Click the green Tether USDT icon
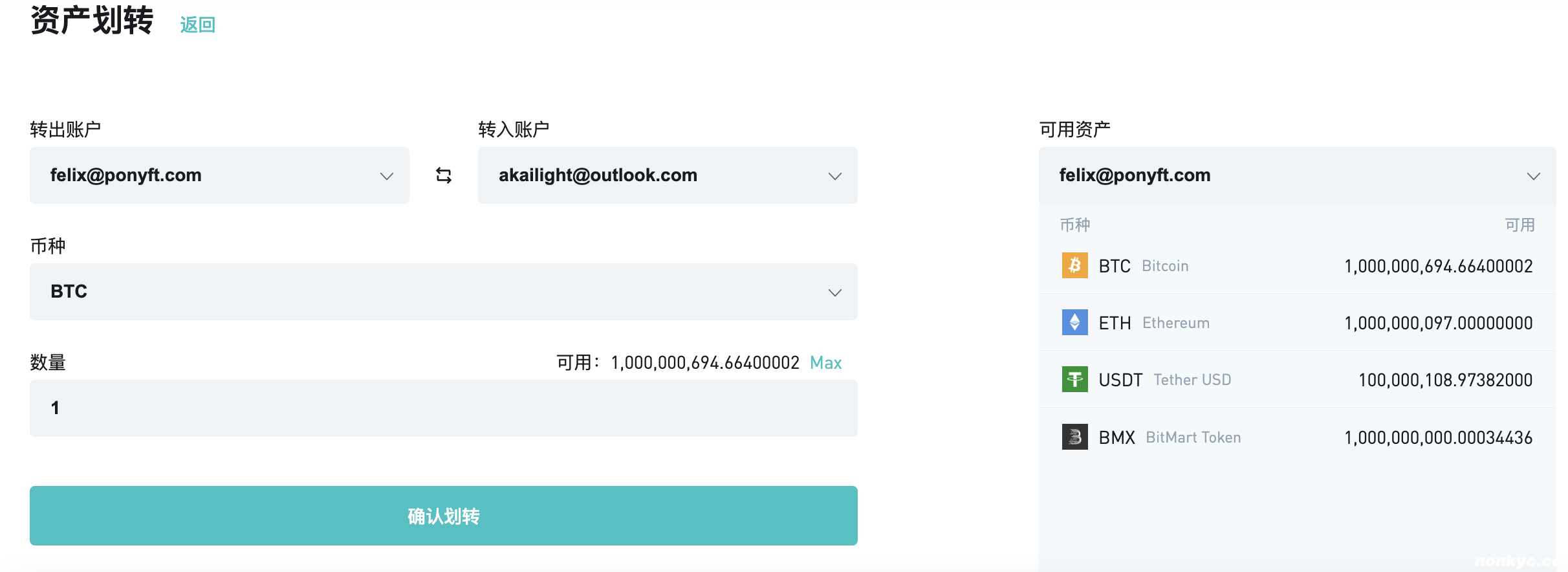The width and height of the screenshot is (1568, 572). click(x=1074, y=379)
